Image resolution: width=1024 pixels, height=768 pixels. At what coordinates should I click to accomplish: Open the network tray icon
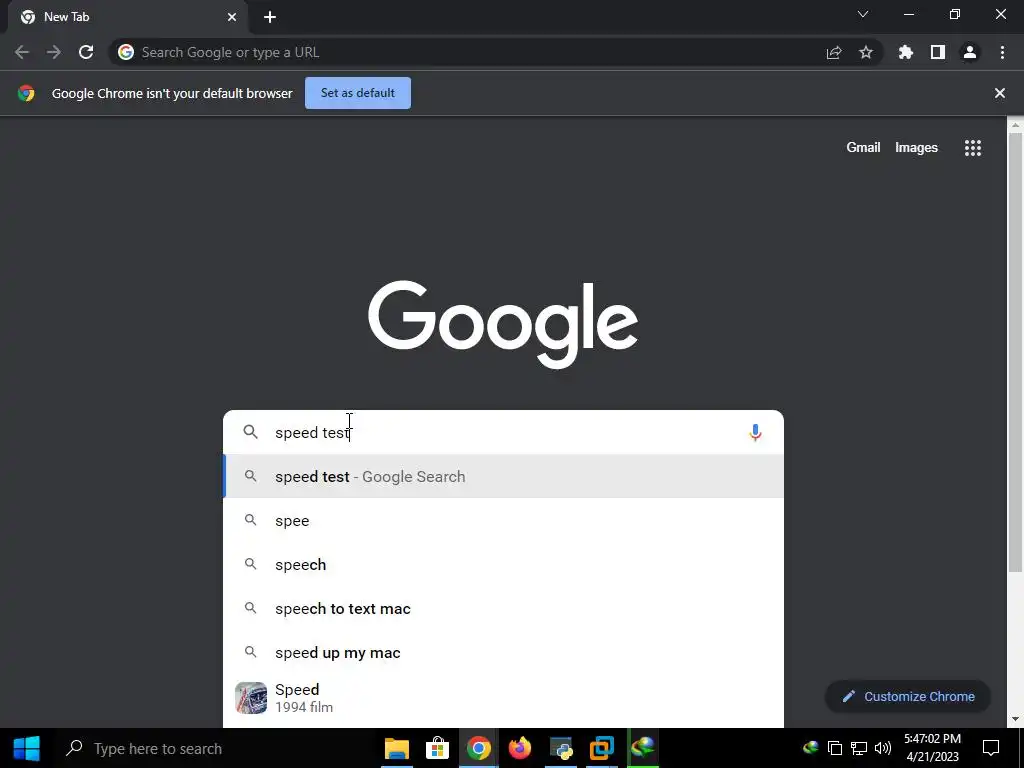point(859,748)
